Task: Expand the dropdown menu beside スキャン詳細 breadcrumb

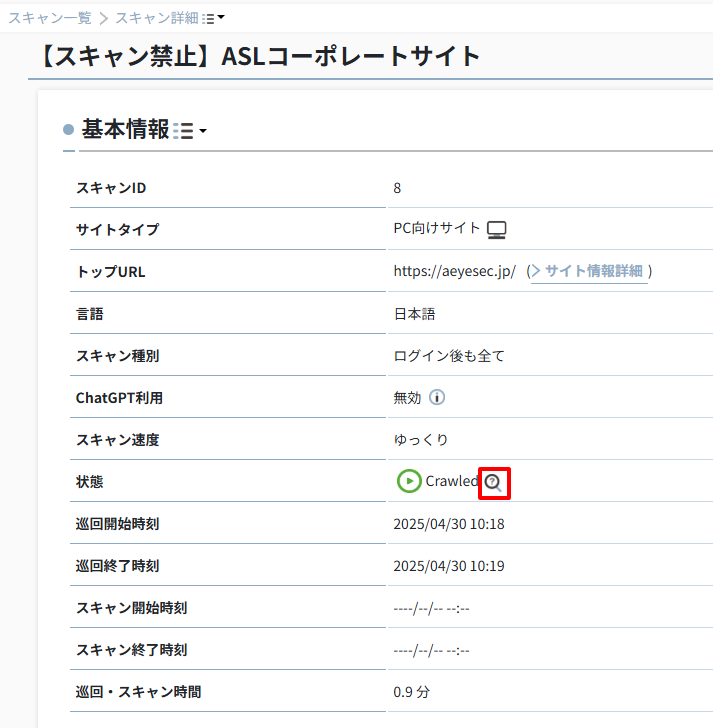Action: [214, 18]
